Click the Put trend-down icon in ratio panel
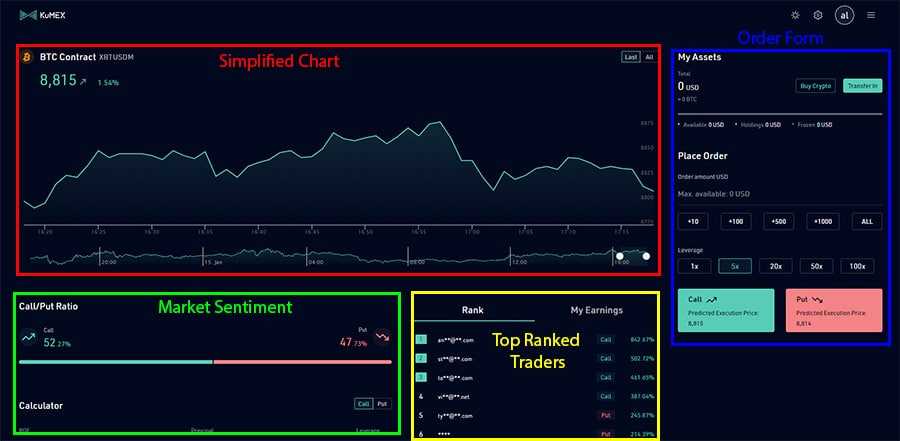The height and width of the screenshot is (441, 900). (x=382, y=337)
